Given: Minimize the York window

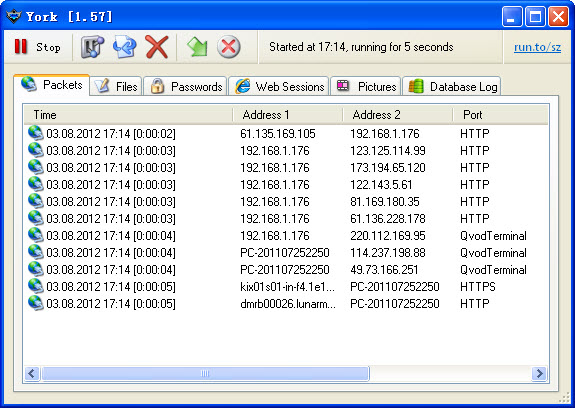Looking at the screenshot, I should click(x=512, y=16).
